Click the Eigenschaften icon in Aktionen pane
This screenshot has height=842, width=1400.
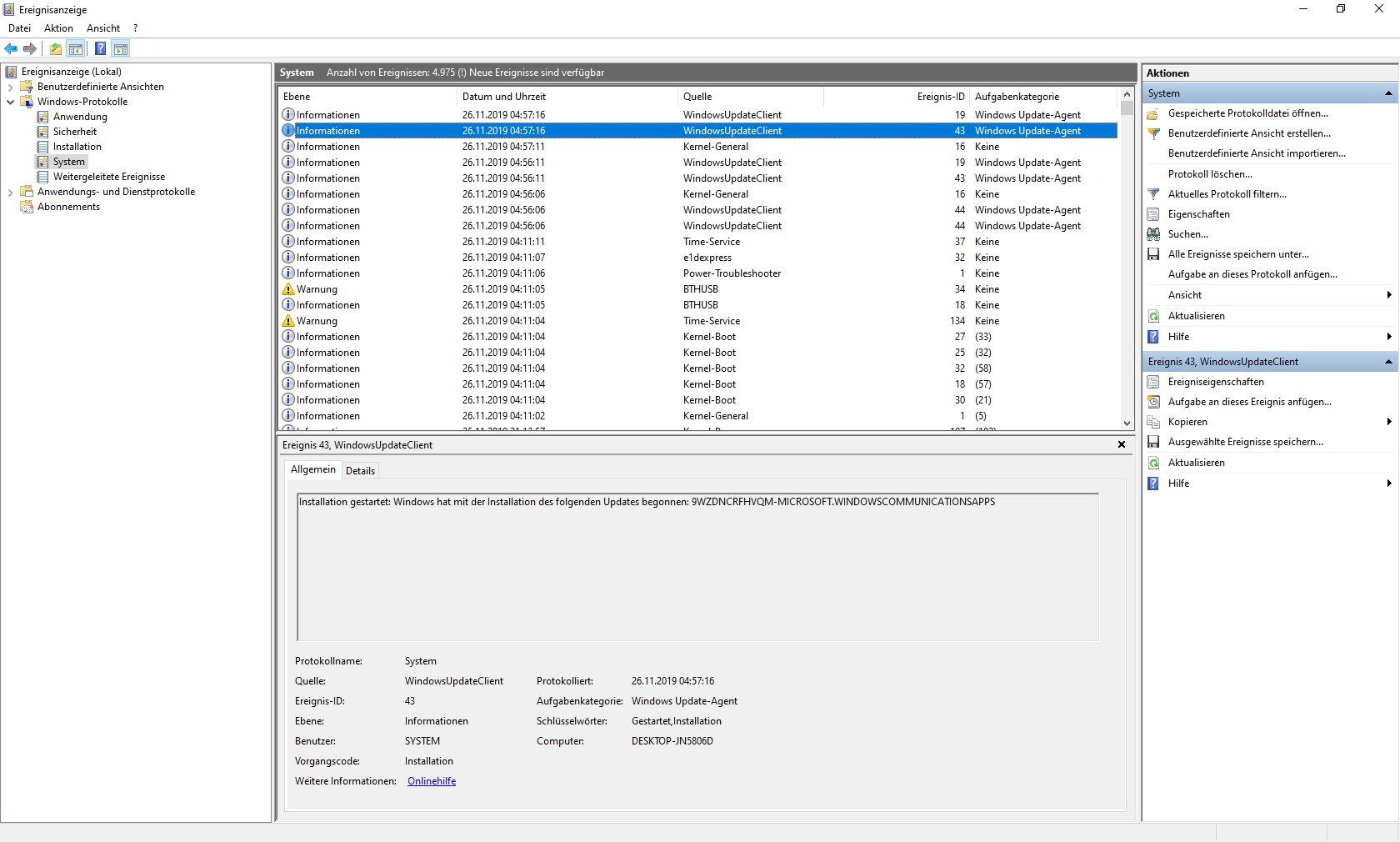pyautogui.click(x=1153, y=214)
